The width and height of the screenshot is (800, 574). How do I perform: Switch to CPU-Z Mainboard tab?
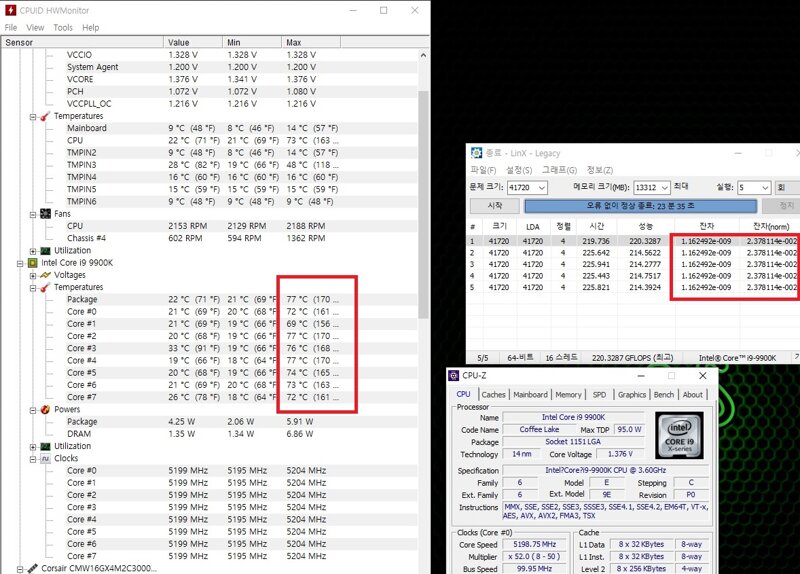[x=530, y=394]
